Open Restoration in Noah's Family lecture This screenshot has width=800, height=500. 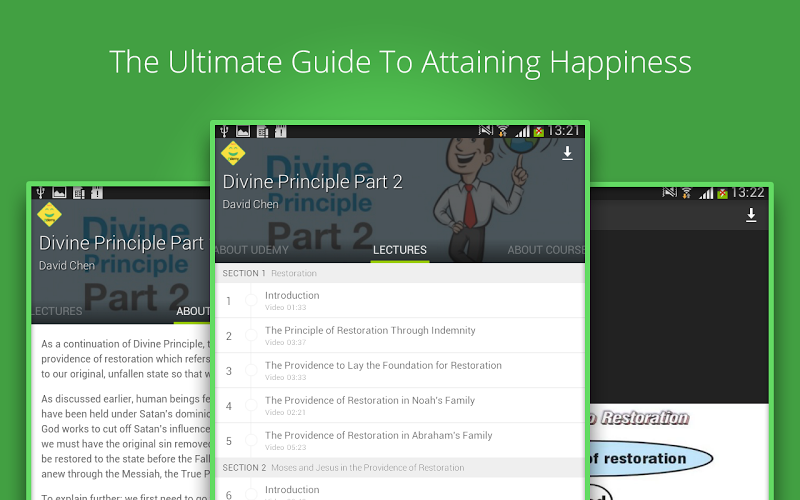pyautogui.click(x=400, y=406)
